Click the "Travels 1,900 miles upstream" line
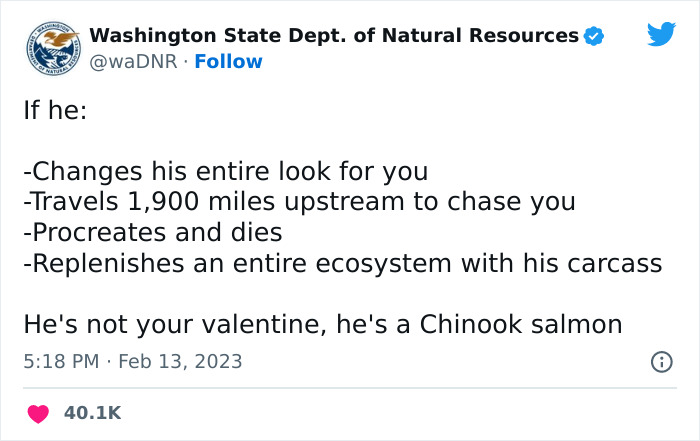This screenshot has width=700, height=441. pyautogui.click(x=299, y=202)
